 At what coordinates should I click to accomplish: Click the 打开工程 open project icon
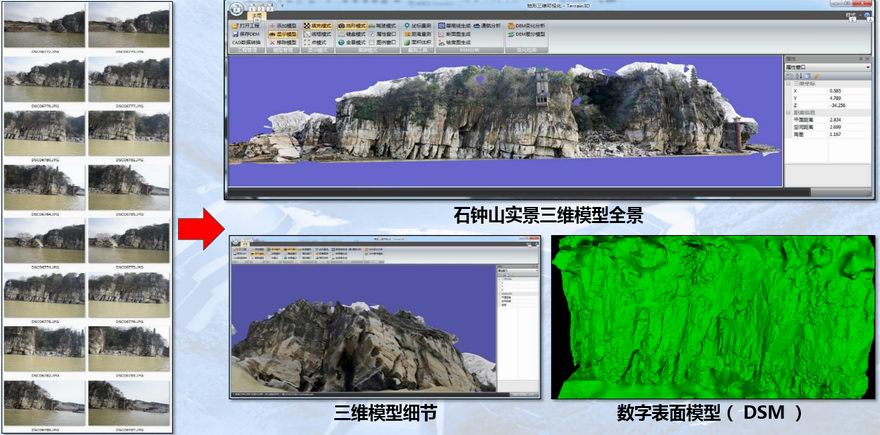235,26
